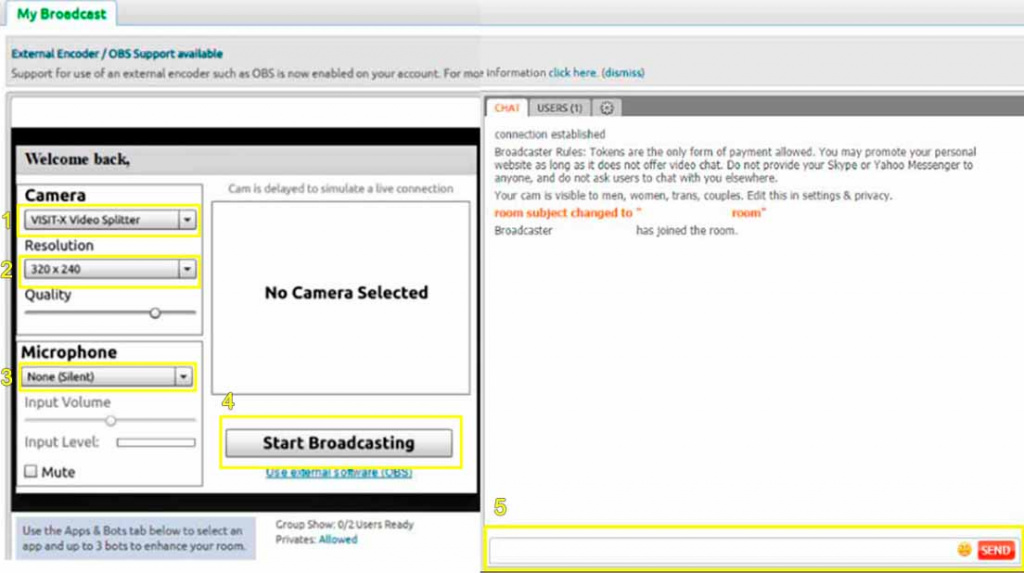Screen dimensions: 1024x573
Task: Click the 'Welcome back,' header text
Action: tap(77, 159)
